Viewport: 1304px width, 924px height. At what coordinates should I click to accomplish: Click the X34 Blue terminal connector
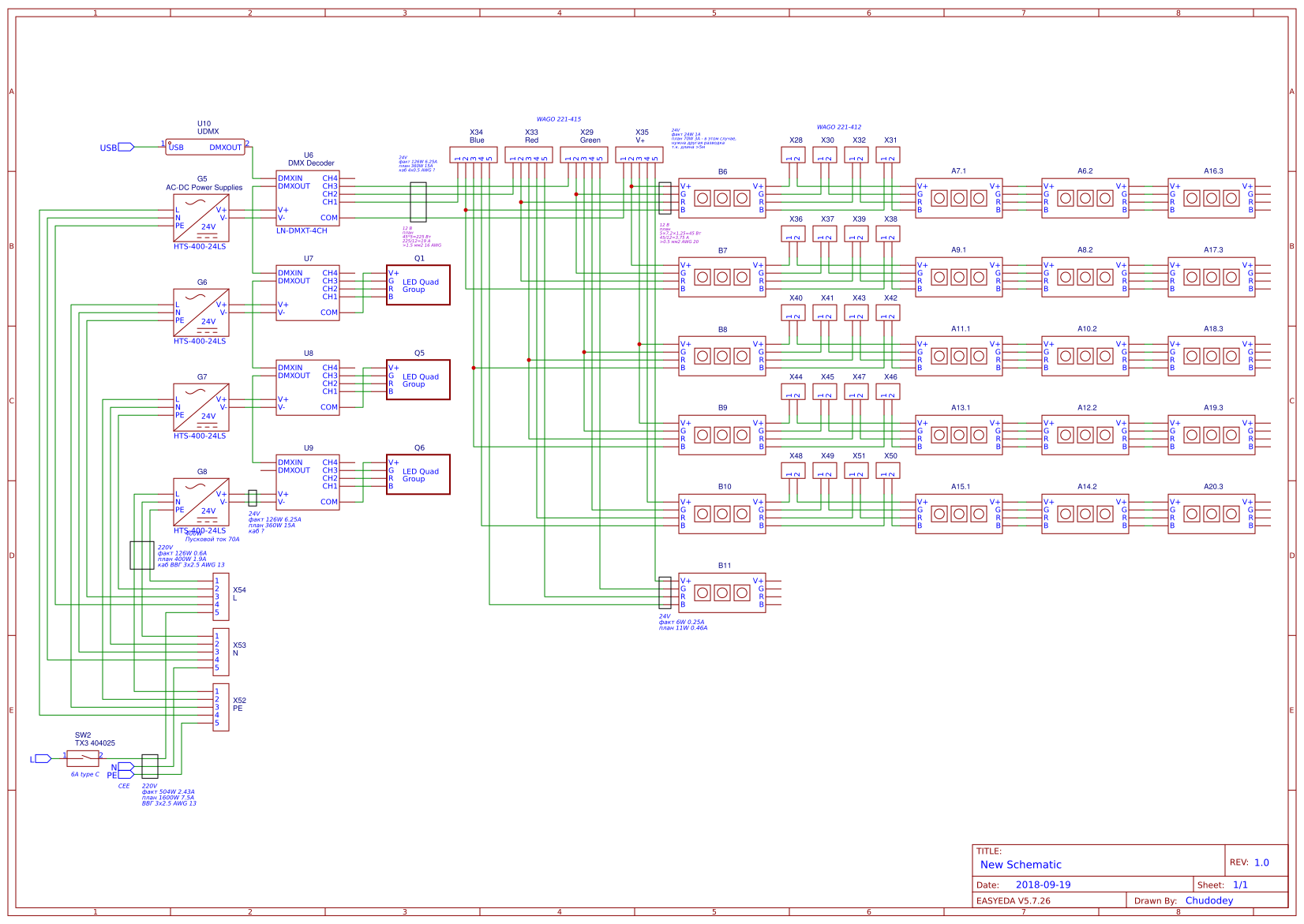pyautogui.click(x=474, y=155)
